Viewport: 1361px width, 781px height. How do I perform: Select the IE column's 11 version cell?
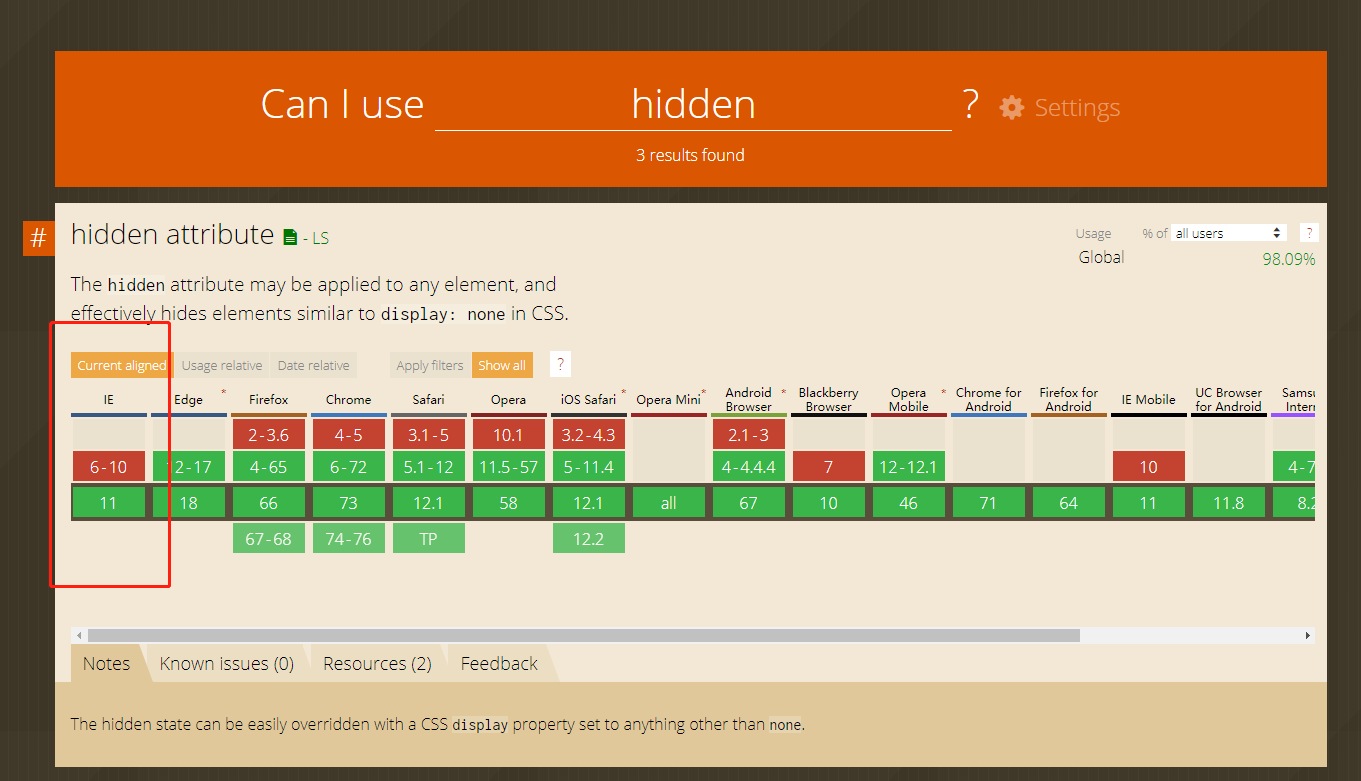pyautogui.click(x=109, y=503)
